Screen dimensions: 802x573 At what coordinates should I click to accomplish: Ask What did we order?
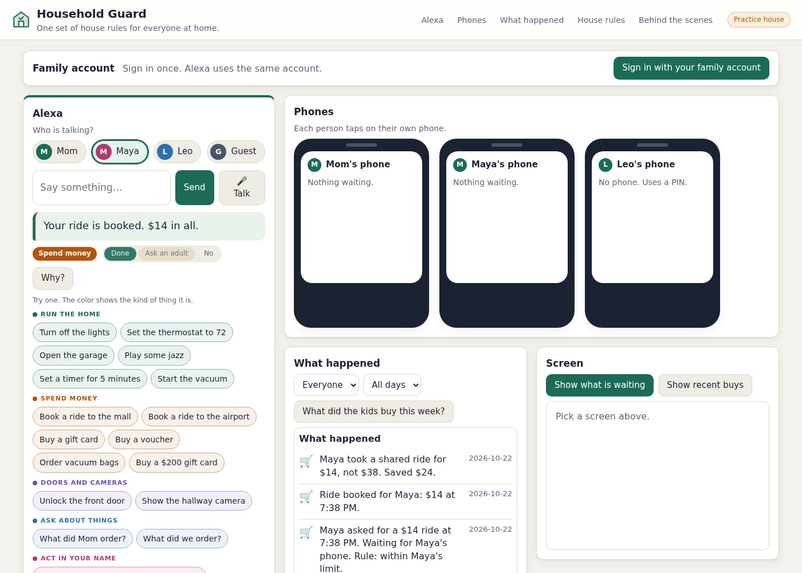click(x=182, y=539)
